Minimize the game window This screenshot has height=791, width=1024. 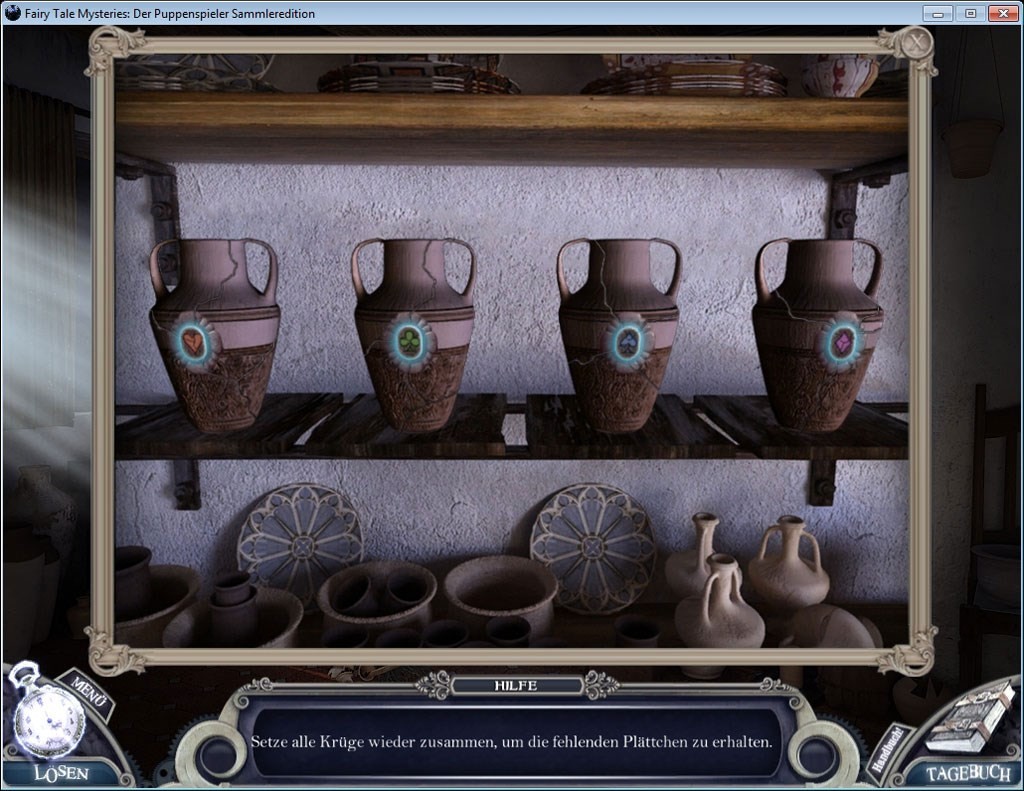click(938, 13)
